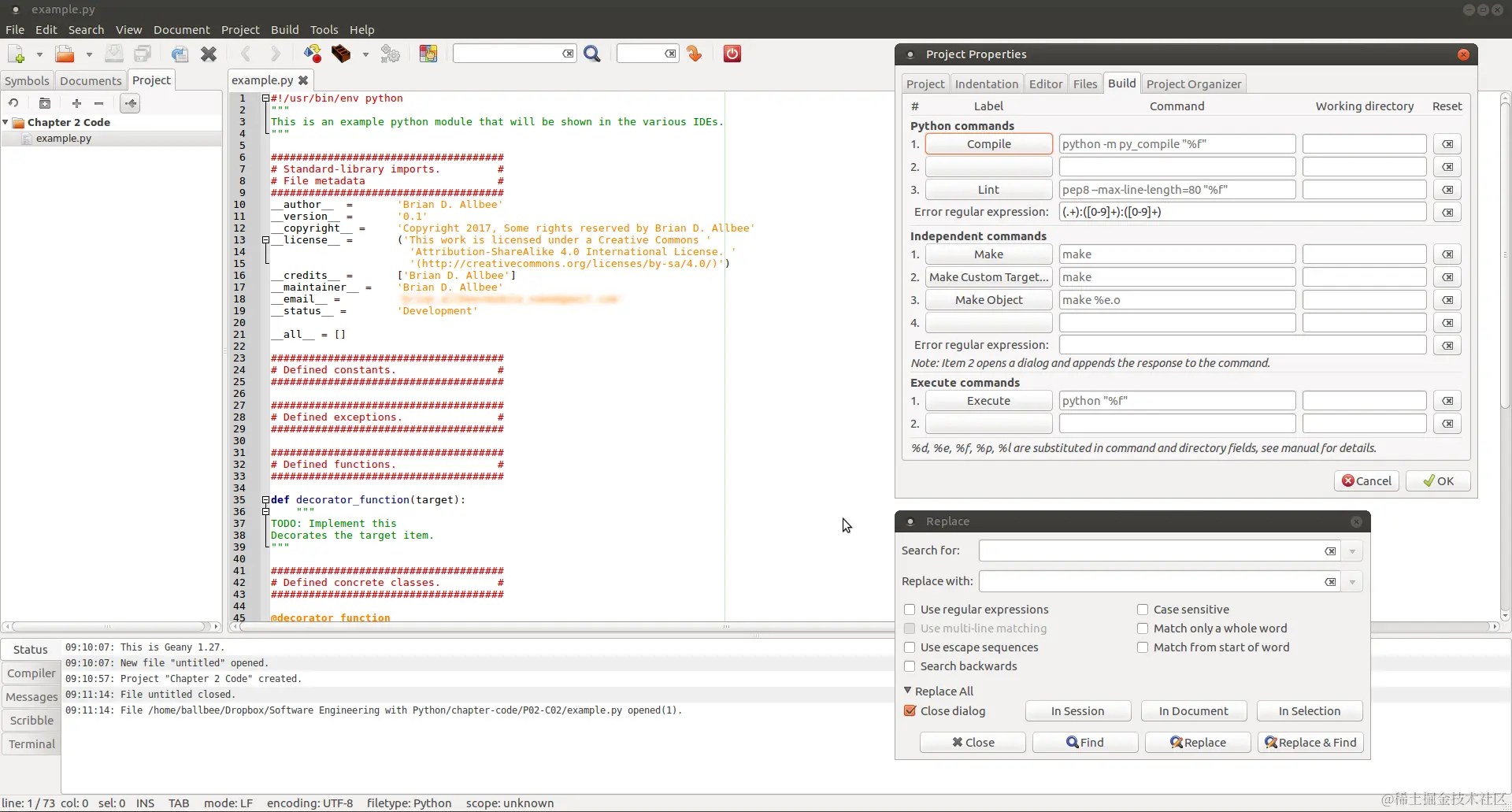1512x812 pixels.
Task: Open the Search for history dropdown
Action: click(x=1352, y=551)
